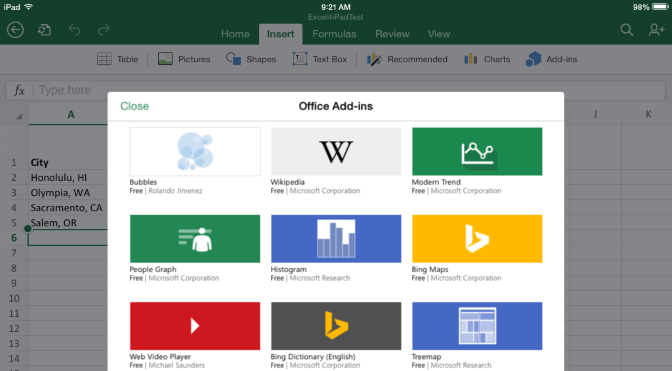Tap the Treemap label
Screen dimensions: 672x371
coord(426,356)
